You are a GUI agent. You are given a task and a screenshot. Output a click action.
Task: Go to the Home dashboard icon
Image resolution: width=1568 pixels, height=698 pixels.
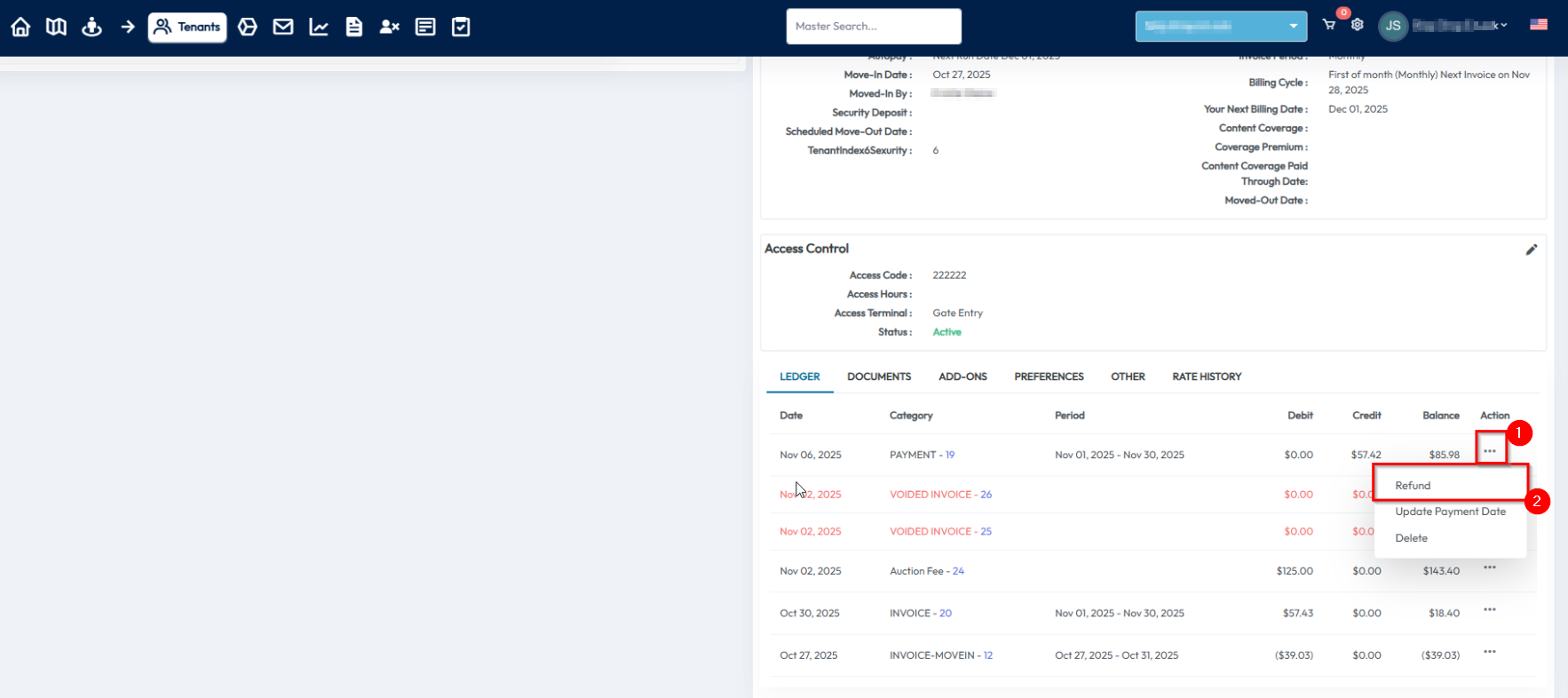click(20, 27)
